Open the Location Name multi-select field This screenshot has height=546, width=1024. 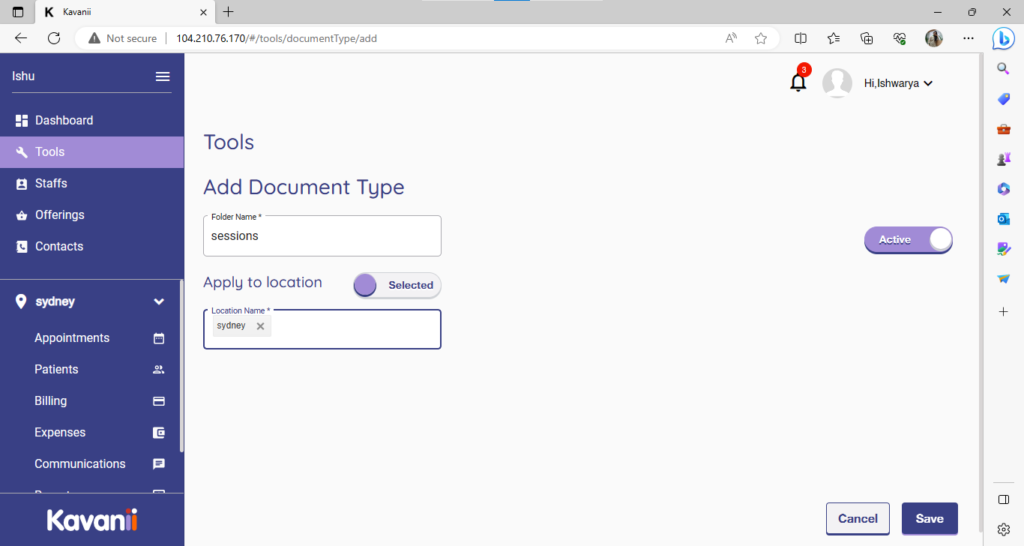(x=355, y=328)
